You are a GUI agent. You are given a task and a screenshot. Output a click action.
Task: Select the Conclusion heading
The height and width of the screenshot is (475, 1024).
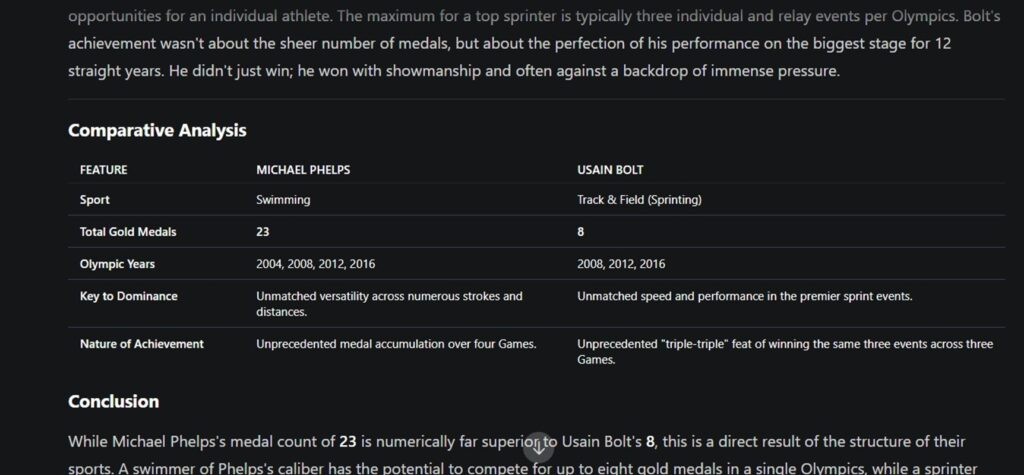point(114,401)
